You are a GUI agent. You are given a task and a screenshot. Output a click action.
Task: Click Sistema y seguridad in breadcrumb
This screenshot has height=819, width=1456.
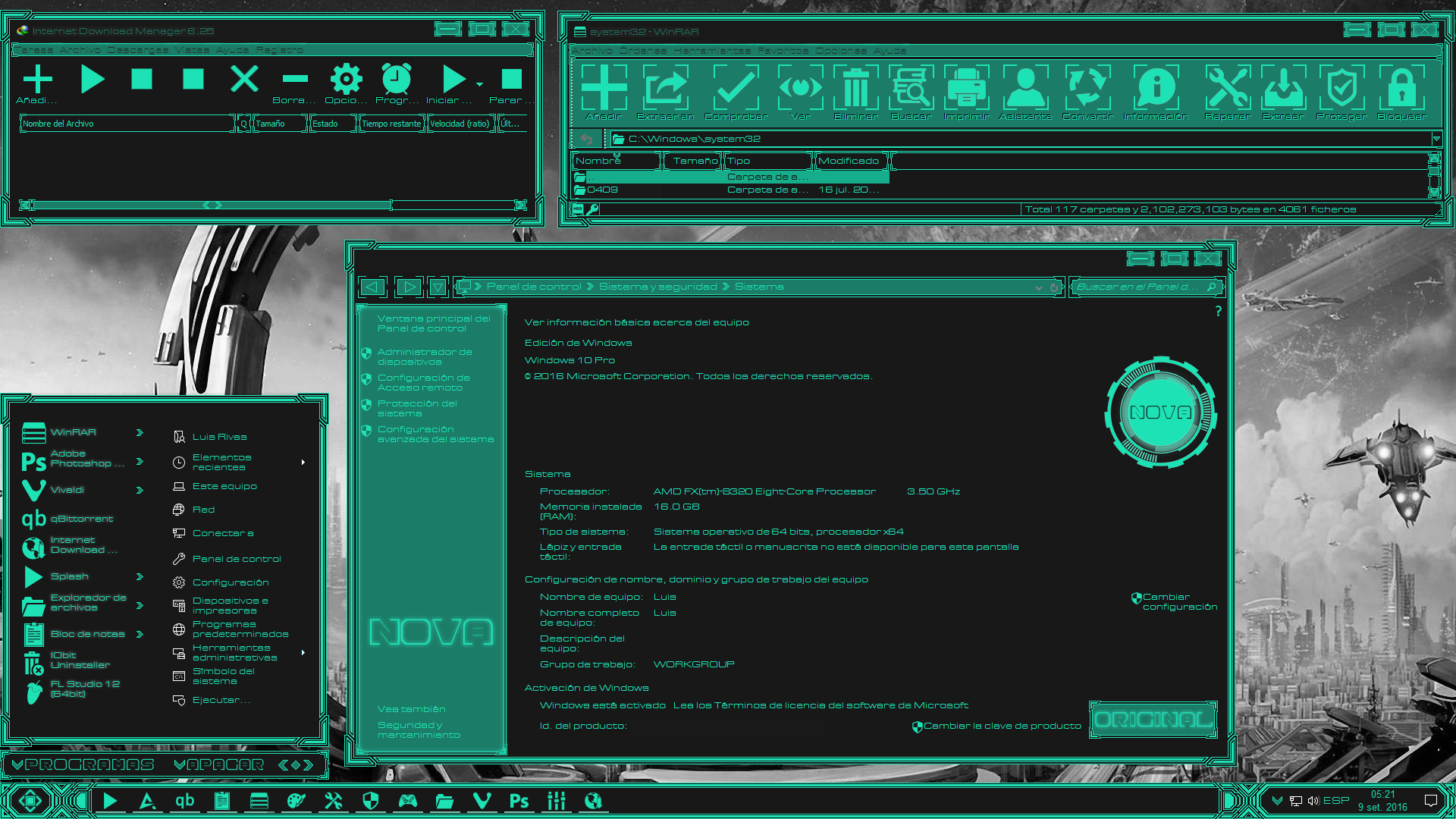click(657, 287)
